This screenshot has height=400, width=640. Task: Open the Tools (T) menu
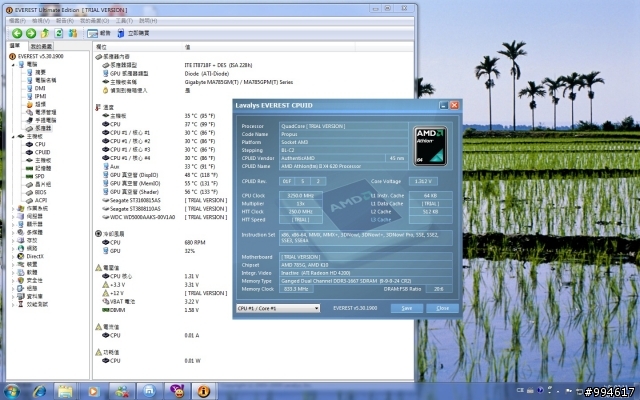click(124, 20)
